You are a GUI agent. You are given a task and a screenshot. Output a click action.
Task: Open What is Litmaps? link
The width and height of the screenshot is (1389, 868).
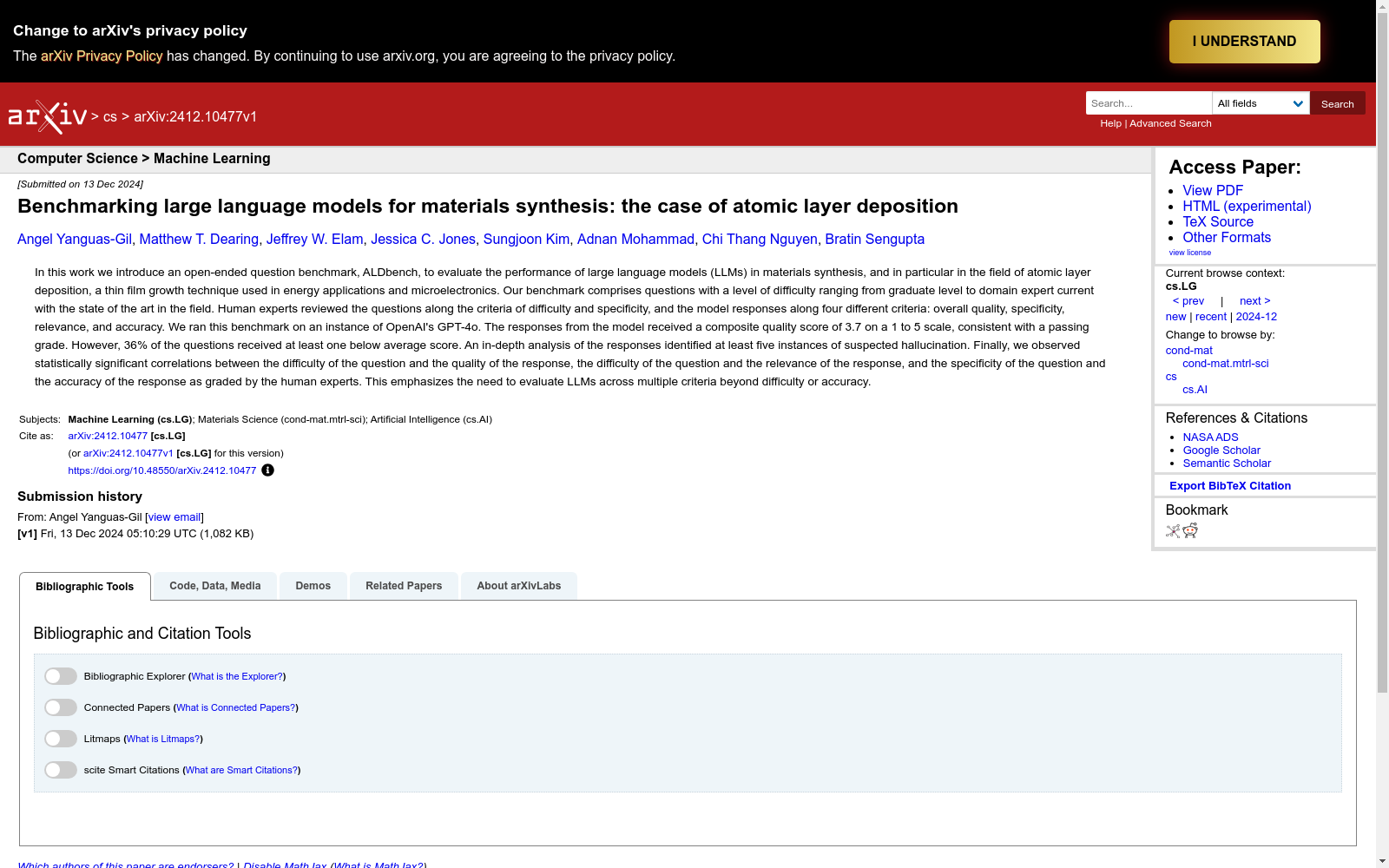click(x=163, y=740)
